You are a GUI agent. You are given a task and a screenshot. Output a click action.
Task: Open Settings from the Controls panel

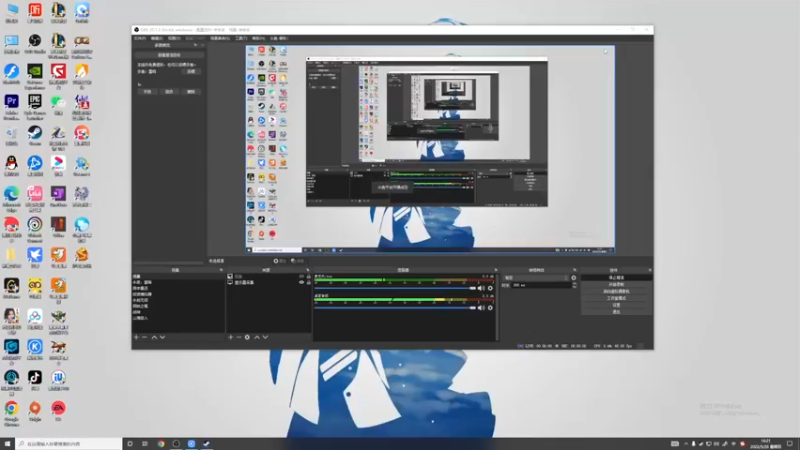(616, 305)
